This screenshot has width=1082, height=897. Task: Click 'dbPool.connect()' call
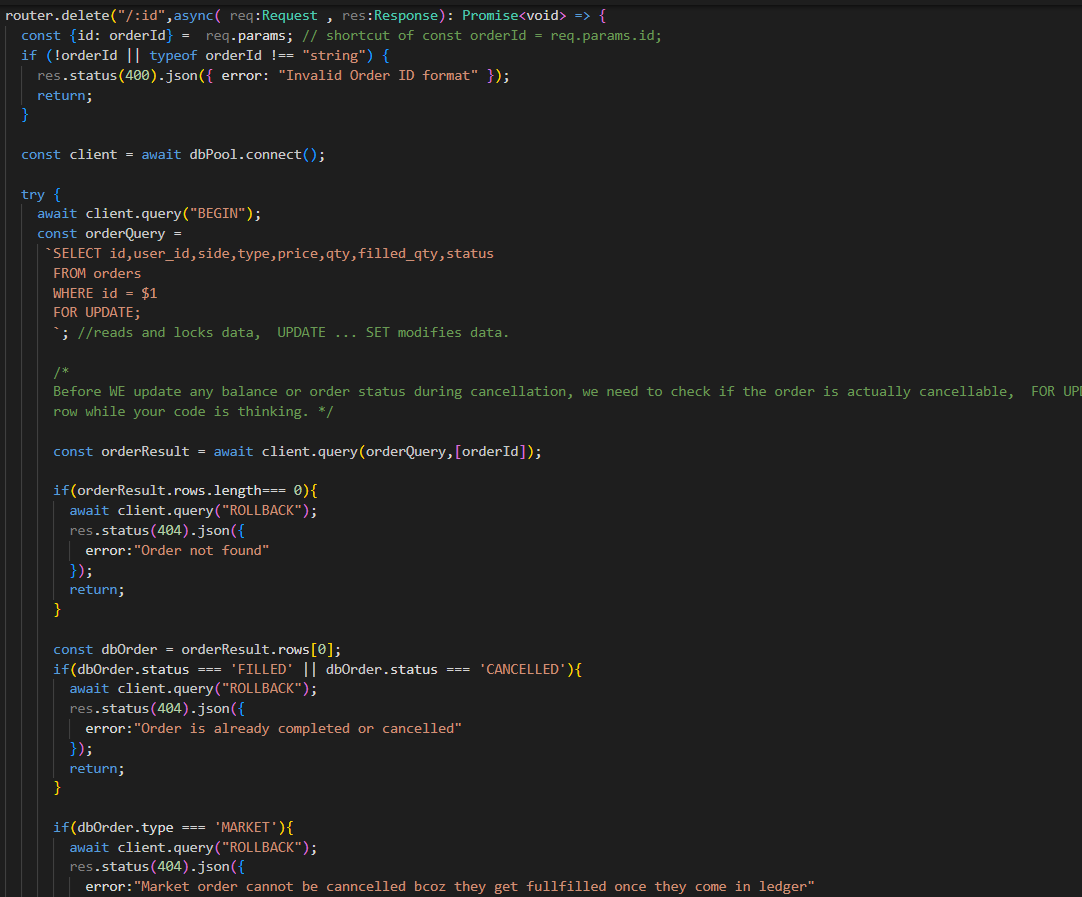pos(257,155)
